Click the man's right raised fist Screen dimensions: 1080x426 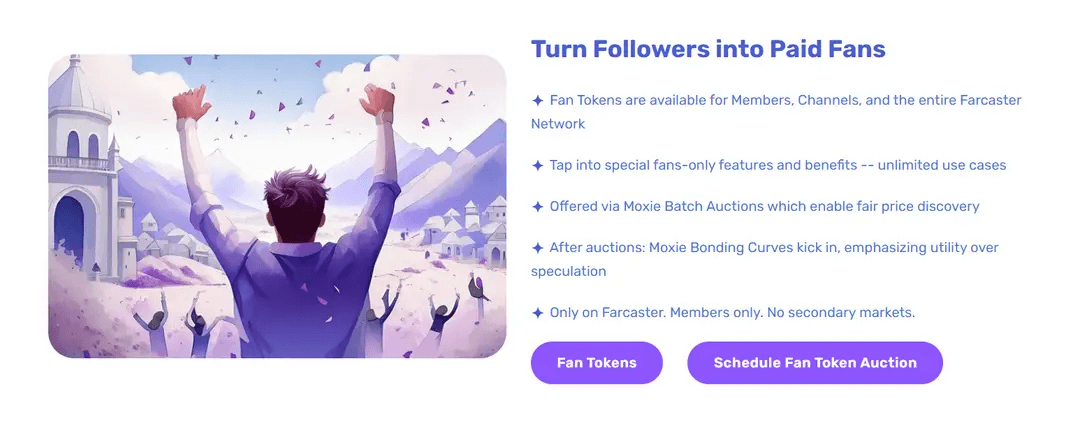[x=377, y=102]
